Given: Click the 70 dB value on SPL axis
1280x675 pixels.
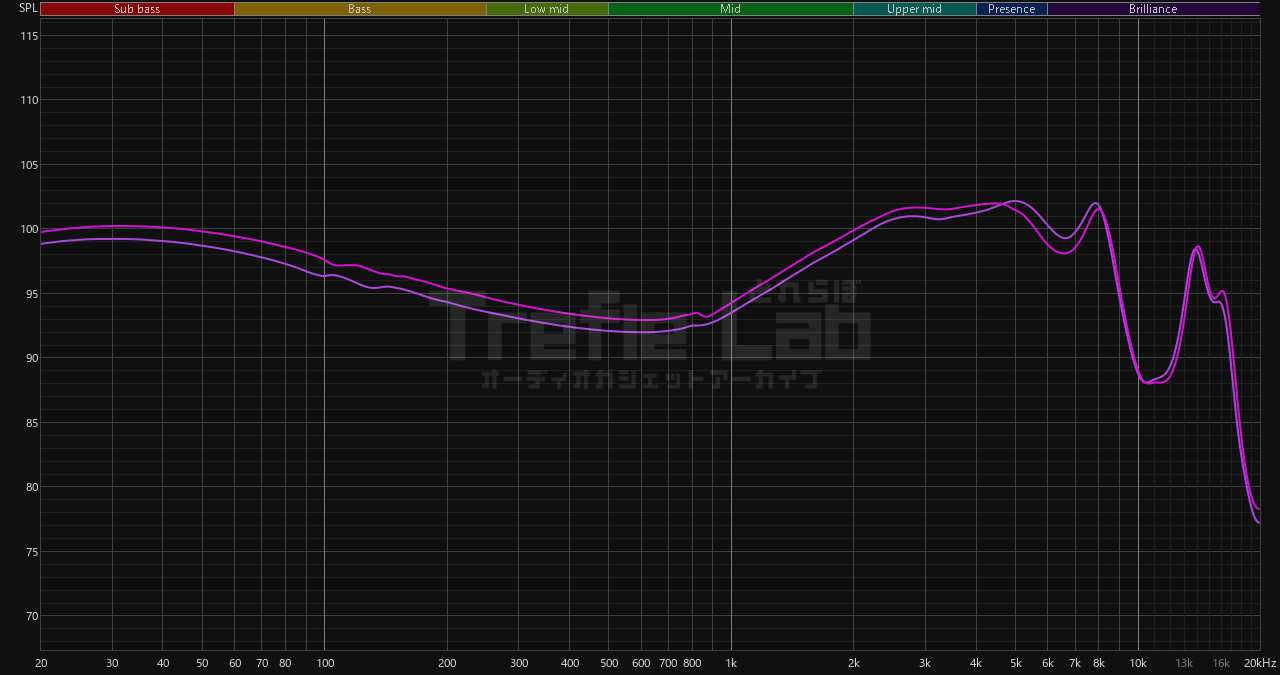Looking at the screenshot, I should 28,616.
